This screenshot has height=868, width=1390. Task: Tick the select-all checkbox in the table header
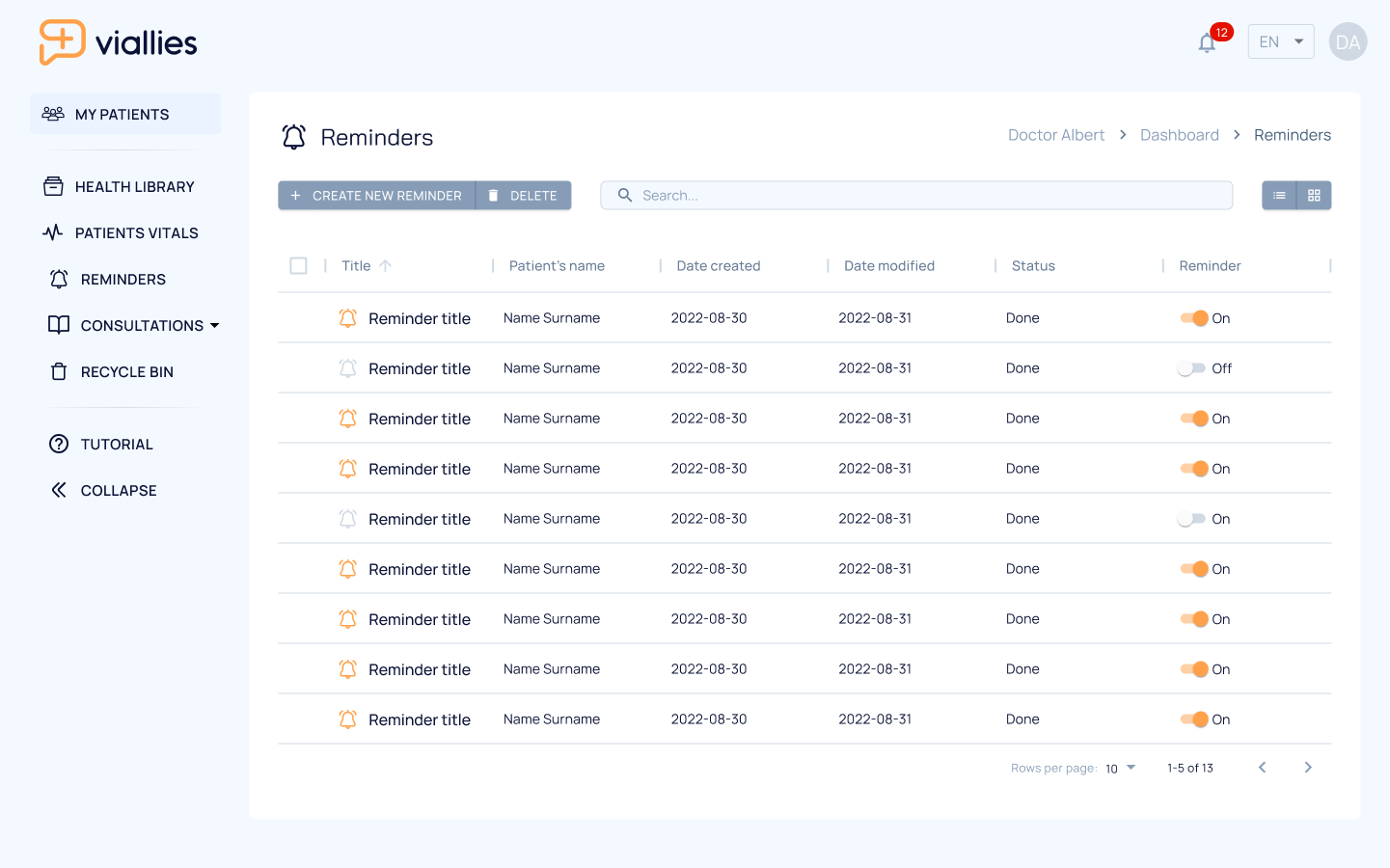pos(299,266)
